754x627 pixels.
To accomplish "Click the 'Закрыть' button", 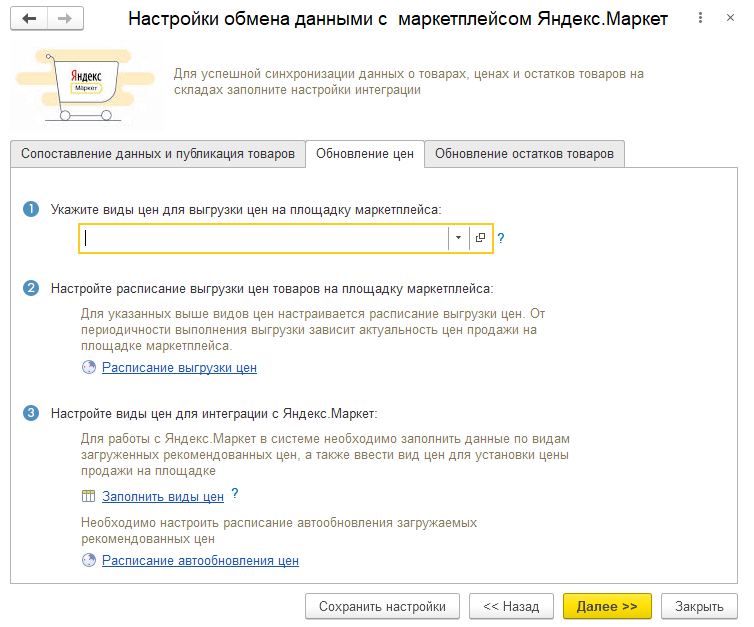I will click(x=699, y=606).
